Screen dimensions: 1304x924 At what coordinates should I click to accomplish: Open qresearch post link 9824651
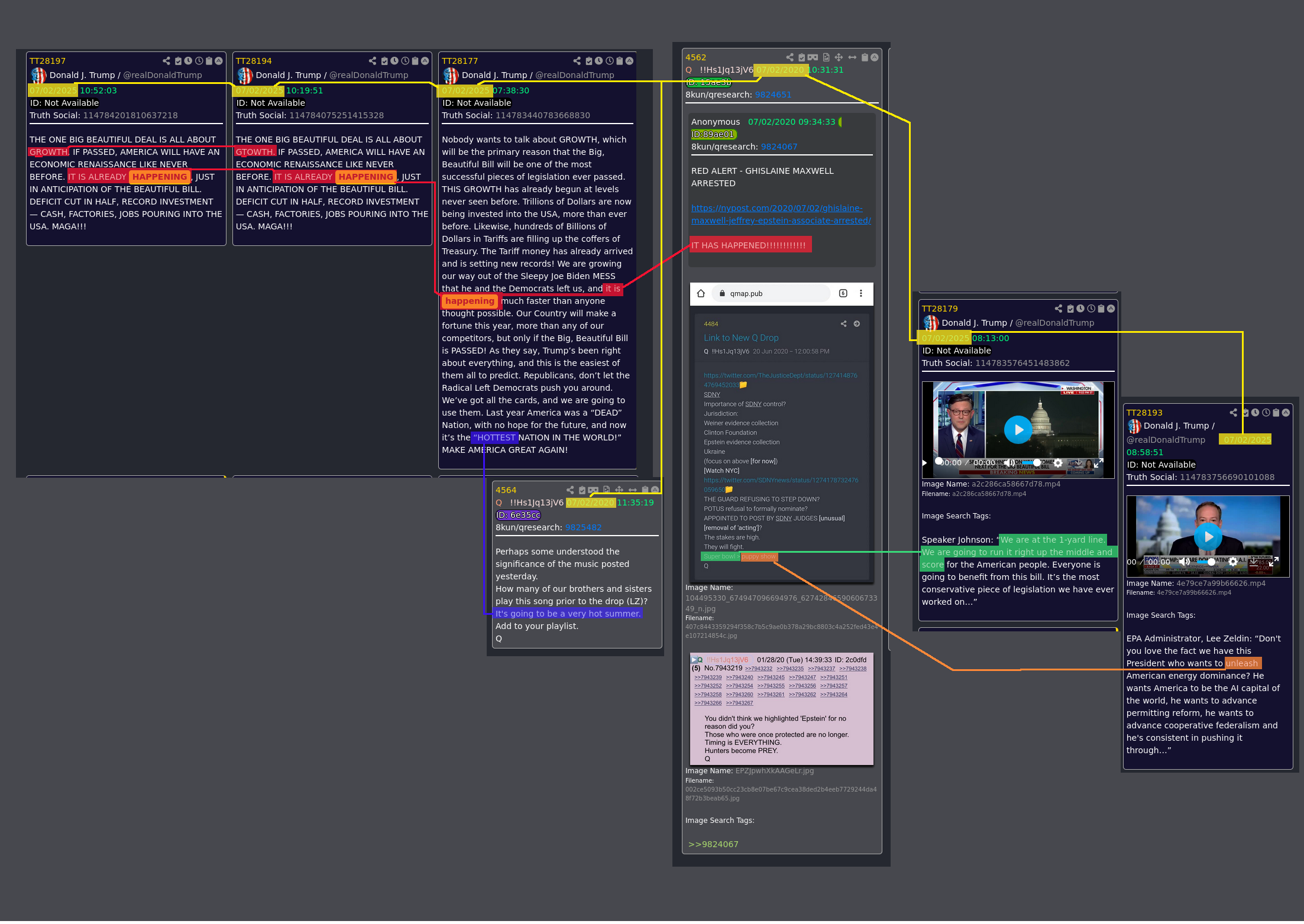773,95
